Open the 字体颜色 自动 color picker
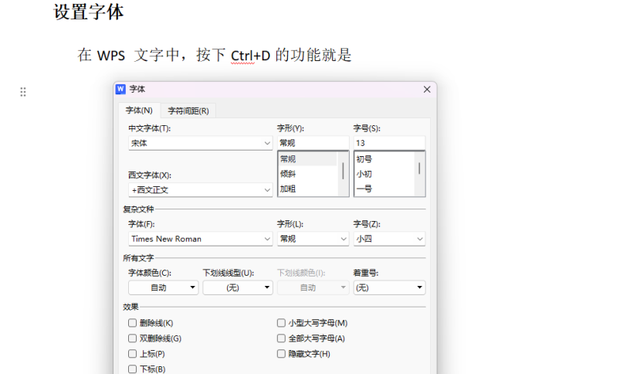Screen dimensions: 640x374 [163, 287]
